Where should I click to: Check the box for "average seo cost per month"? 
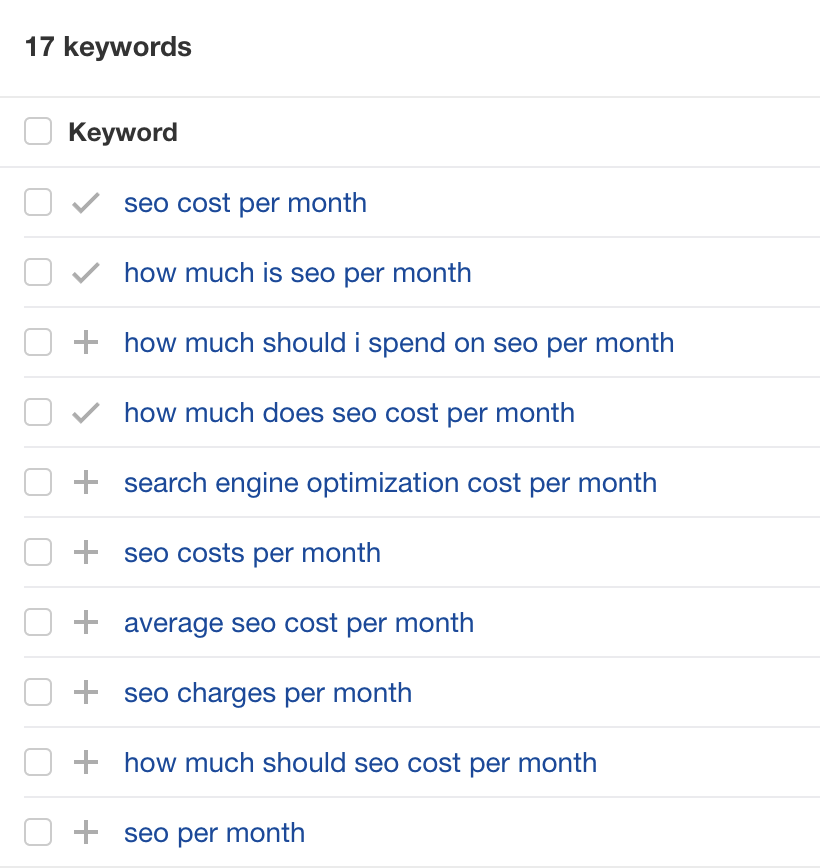[x=37, y=622]
